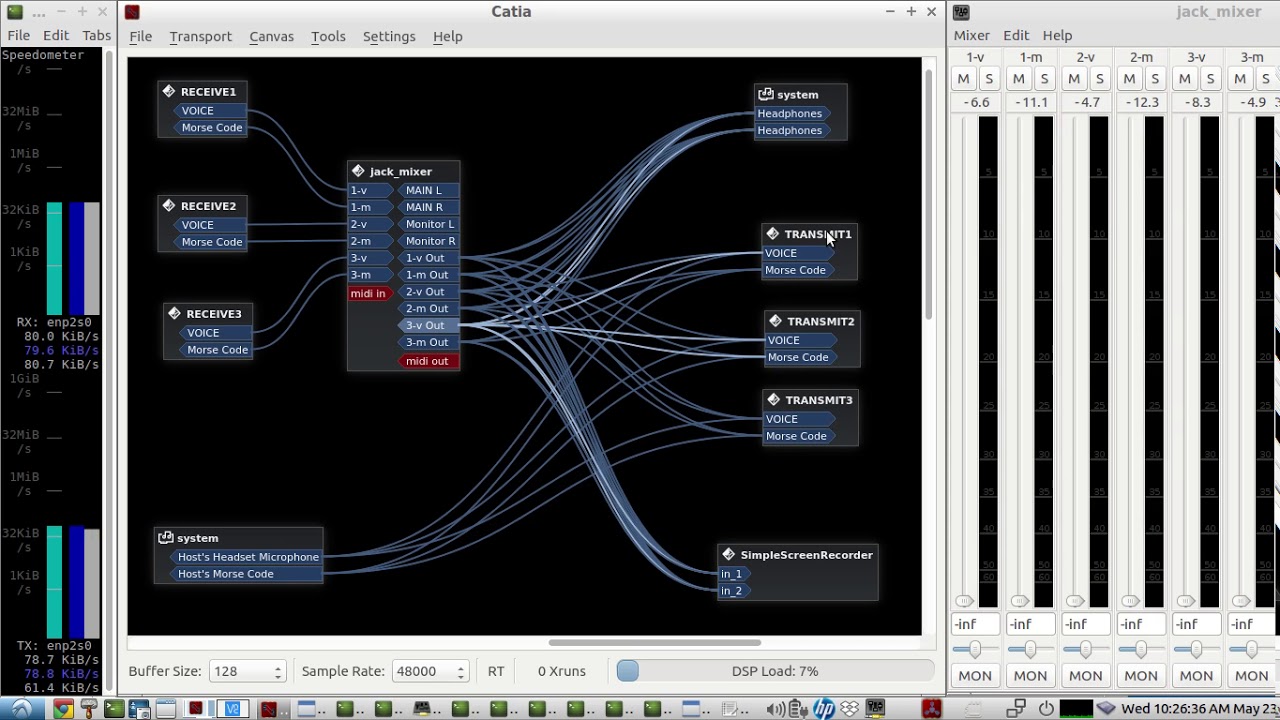Mute channel 1-m in jack_mixer
Image resolution: width=1280 pixels, height=720 pixels.
[1018, 79]
